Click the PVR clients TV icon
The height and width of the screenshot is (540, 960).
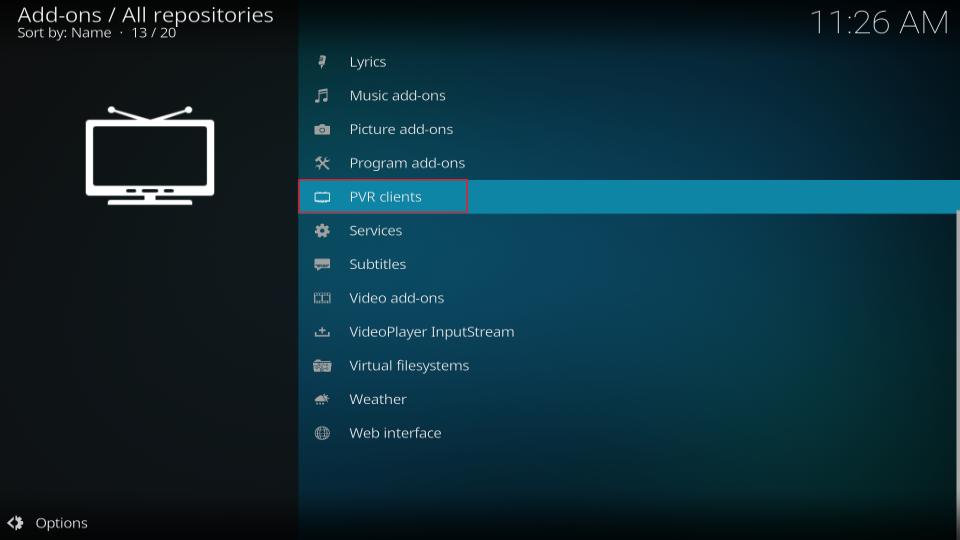(322, 197)
